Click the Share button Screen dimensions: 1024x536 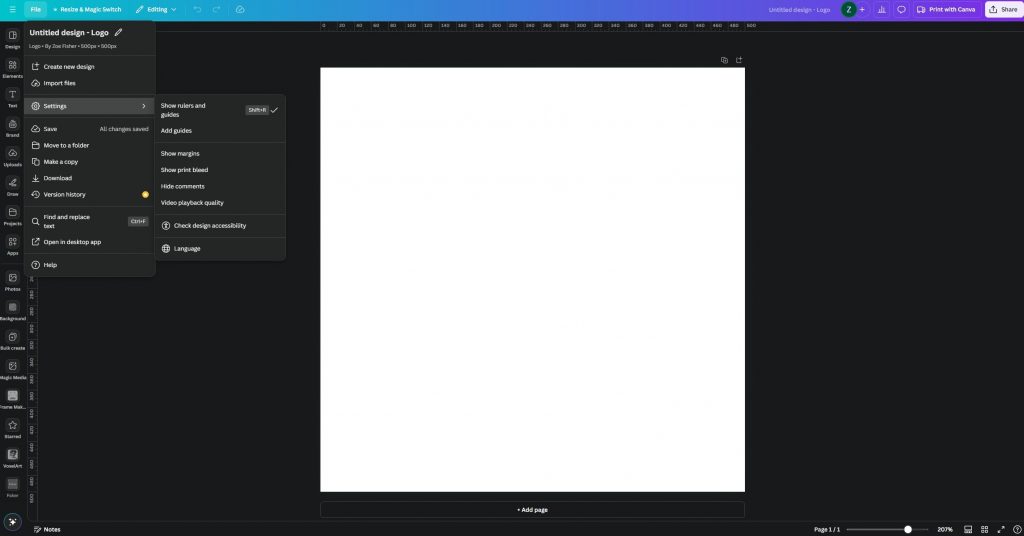pos(1003,9)
